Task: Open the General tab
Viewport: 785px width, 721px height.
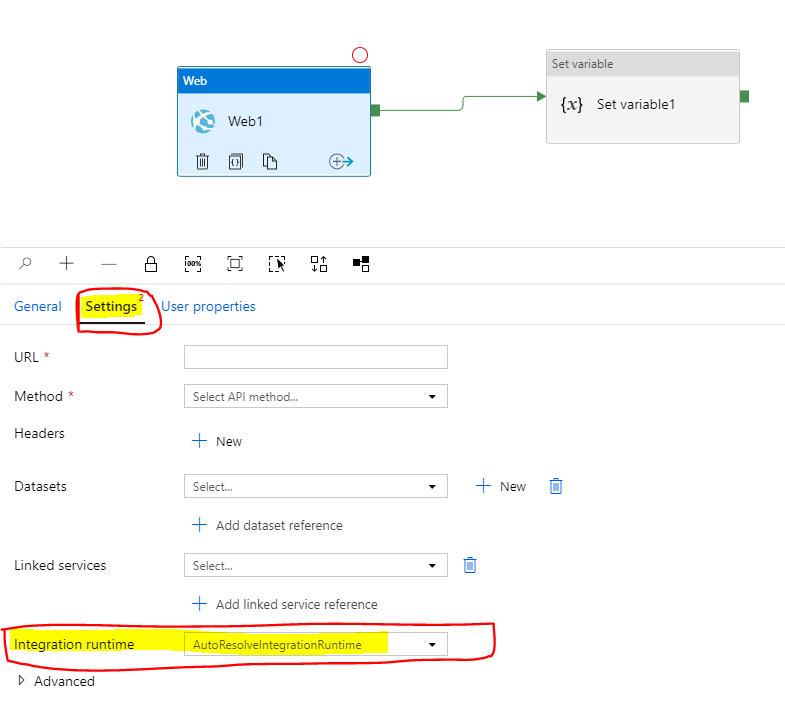Action: (38, 306)
